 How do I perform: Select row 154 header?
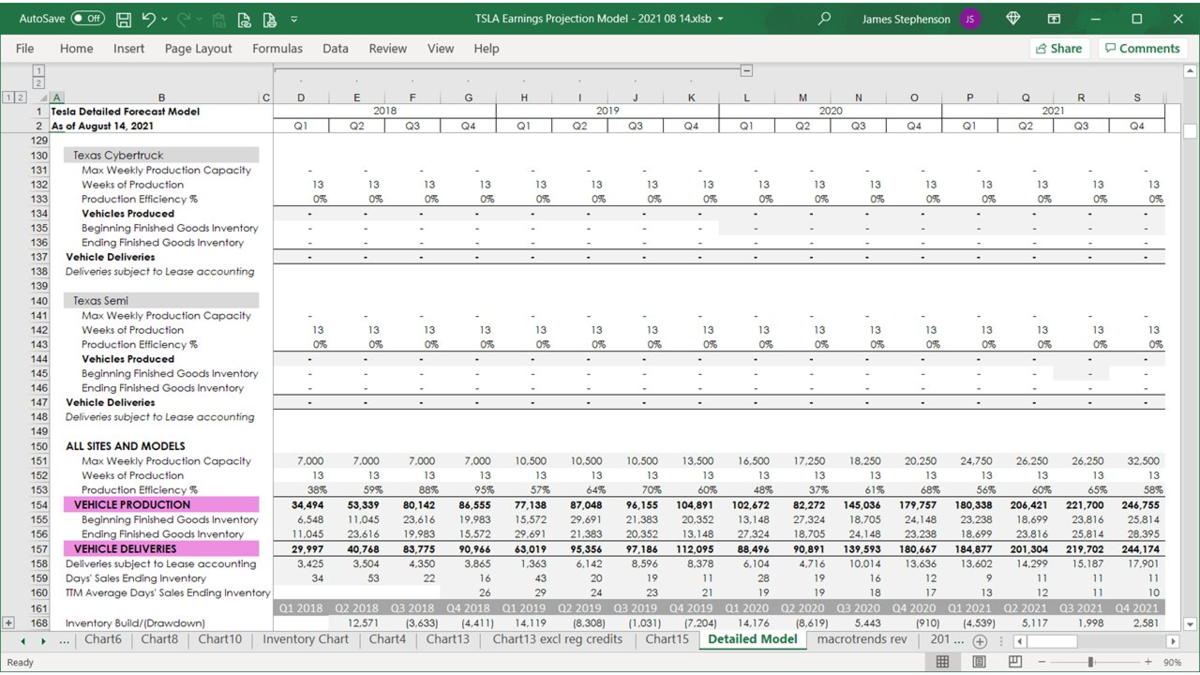point(39,505)
